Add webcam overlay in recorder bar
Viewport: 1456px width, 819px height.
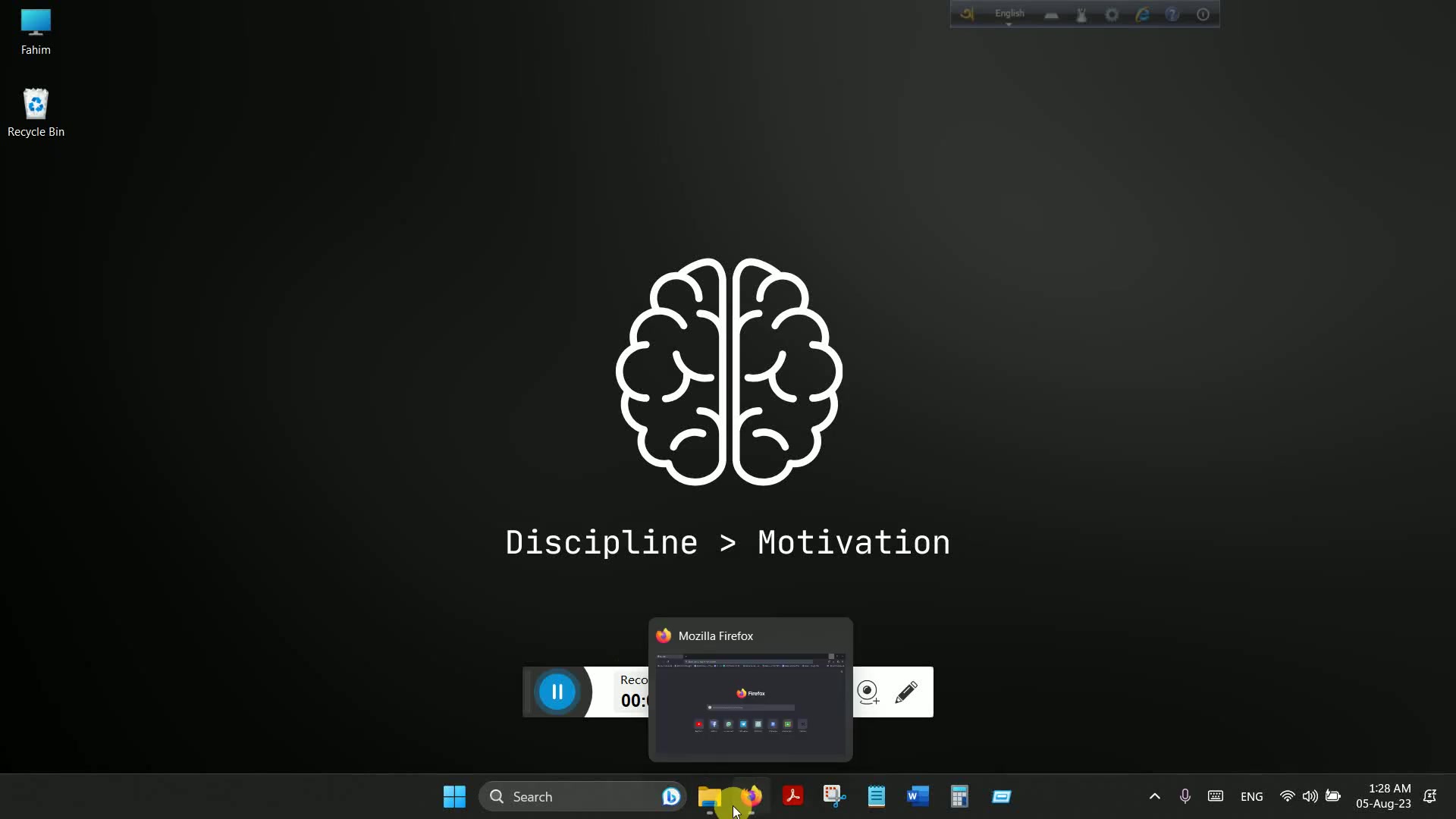pyautogui.click(x=868, y=692)
